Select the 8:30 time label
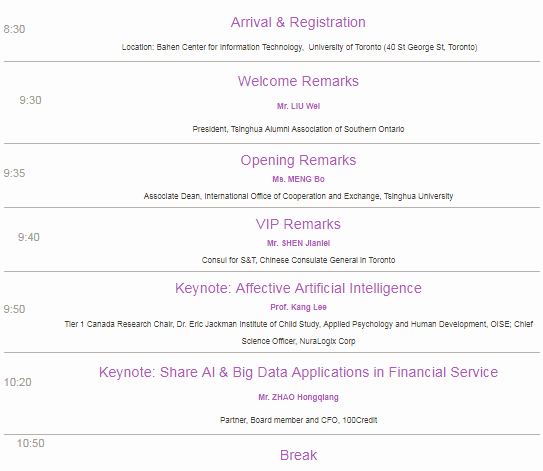This screenshot has height=471, width=543. click(x=14, y=29)
